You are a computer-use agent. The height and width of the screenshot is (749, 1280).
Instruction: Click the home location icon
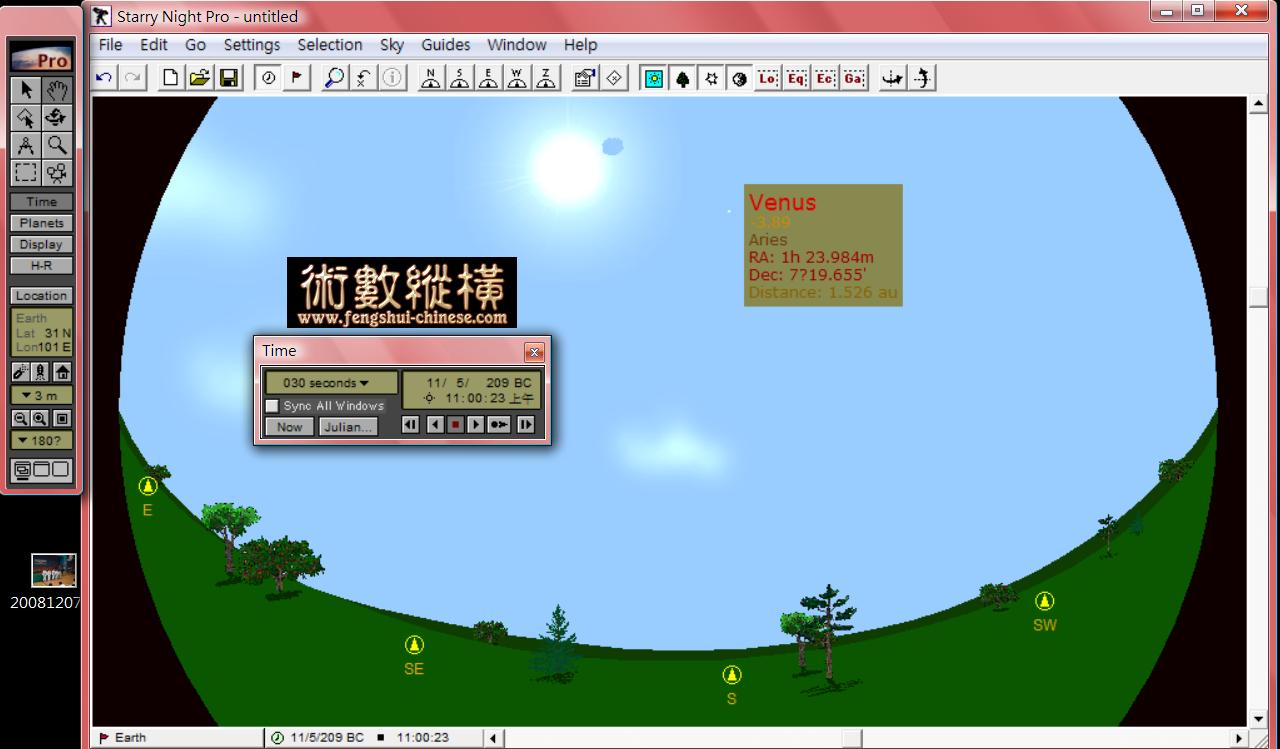click(61, 372)
